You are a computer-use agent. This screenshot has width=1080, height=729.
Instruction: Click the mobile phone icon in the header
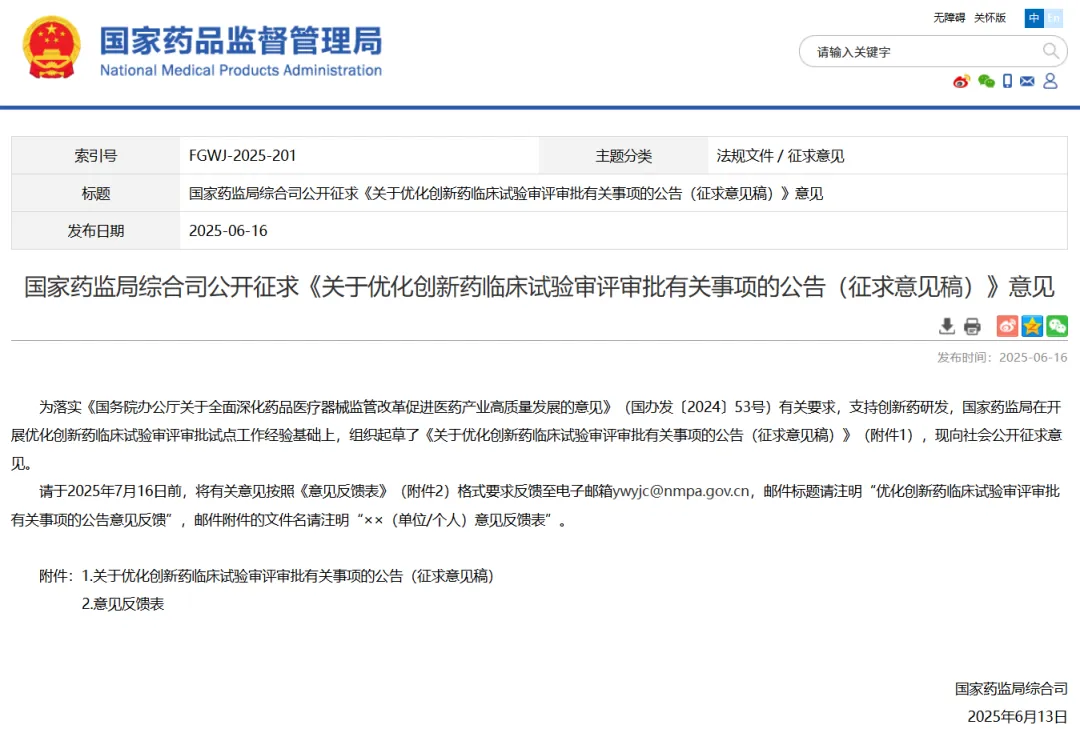tap(1007, 81)
